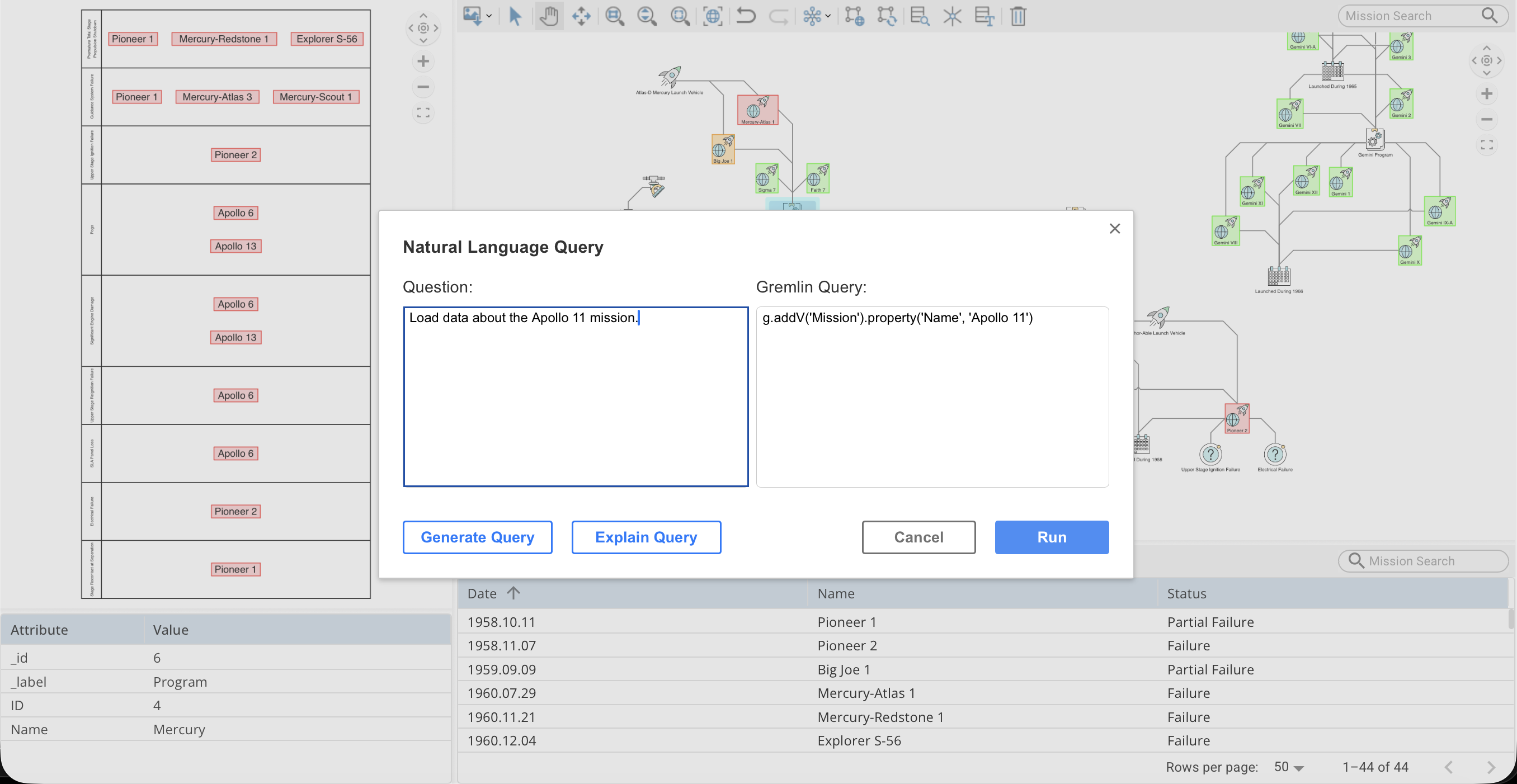
Task: Click the Run button
Action: tap(1052, 537)
